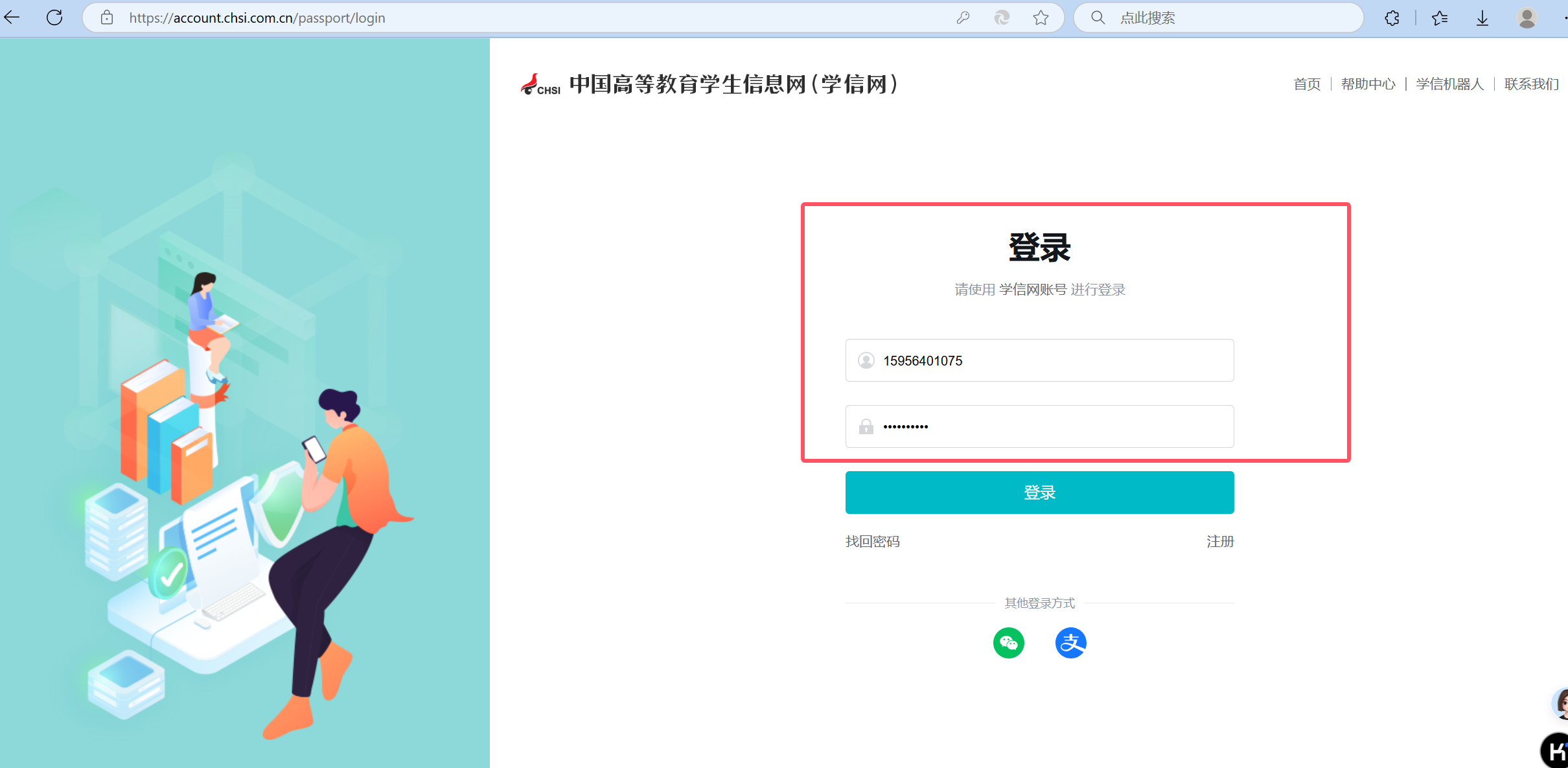This screenshot has width=1568, height=768.
Task: Open 帮助中心 in top navigation
Action: (1368, 84)
